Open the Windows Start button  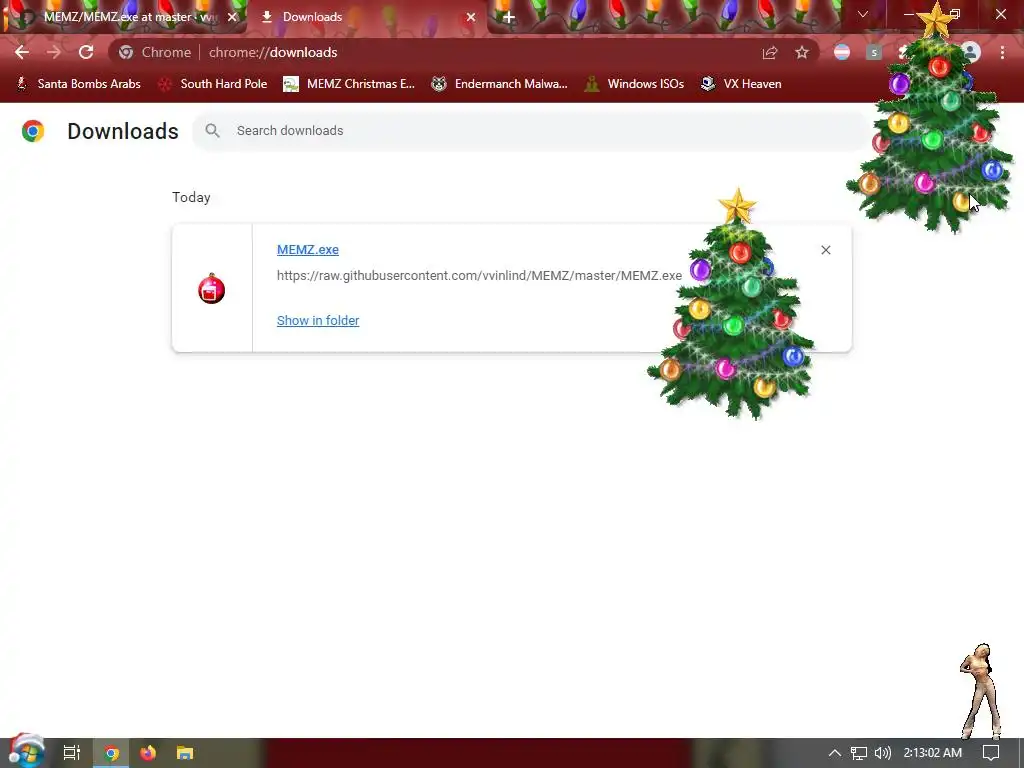(26, 752)
